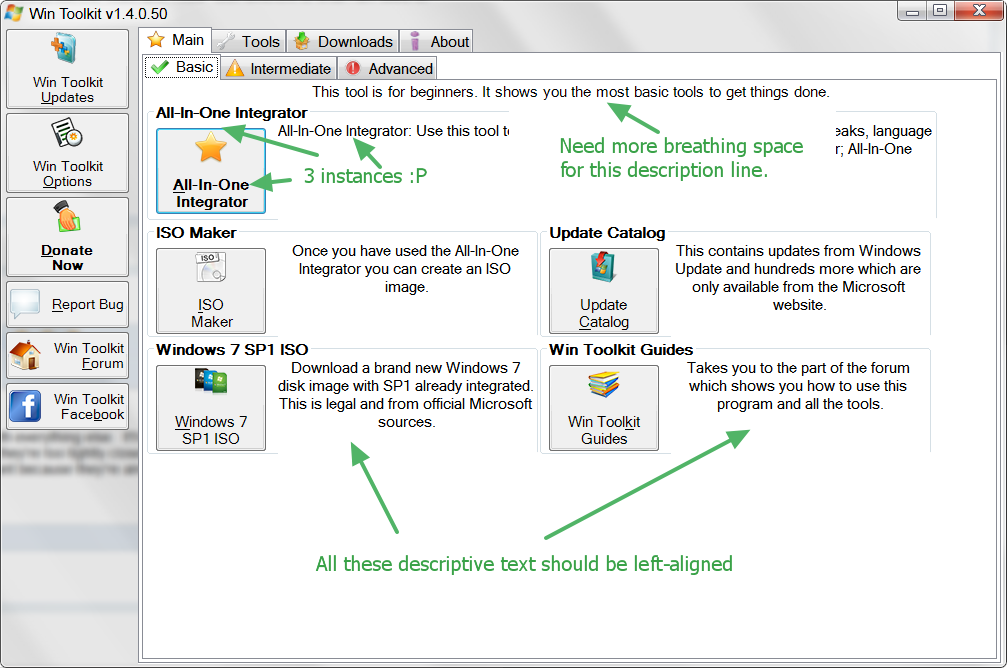Image resolution: width=1007 pixels, height=668 pixels.
Task: Launch the All-In-One Integrator tool
Action: click(211, 171)
